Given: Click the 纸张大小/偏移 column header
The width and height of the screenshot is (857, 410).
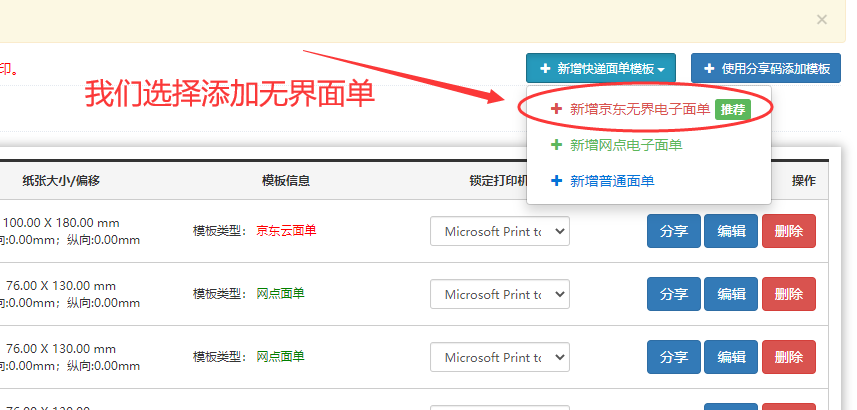Looking at the screenshot, I should point(61,181).
